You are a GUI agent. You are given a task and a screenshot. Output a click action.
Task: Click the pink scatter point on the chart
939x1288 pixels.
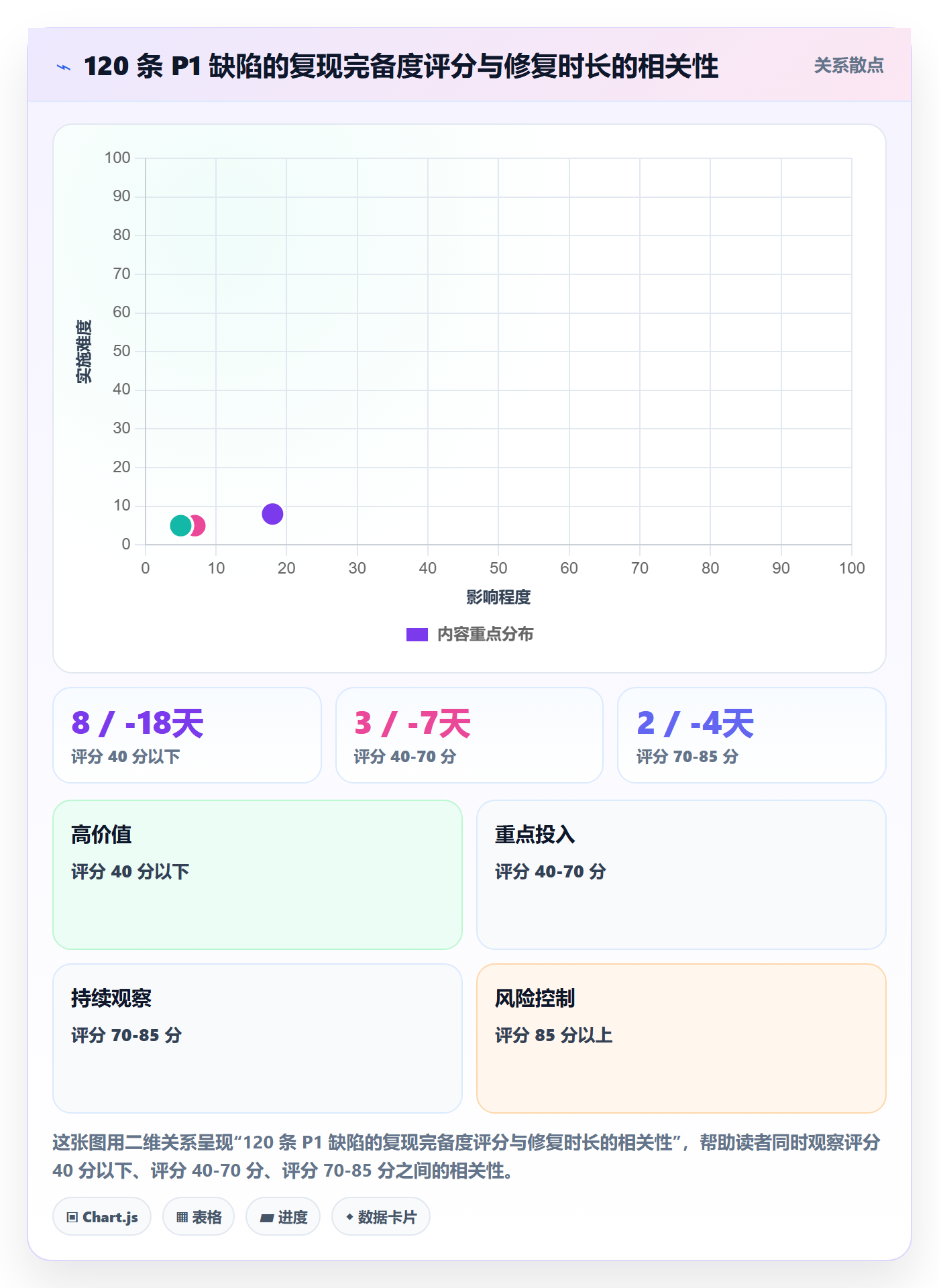tap(197, 525)
